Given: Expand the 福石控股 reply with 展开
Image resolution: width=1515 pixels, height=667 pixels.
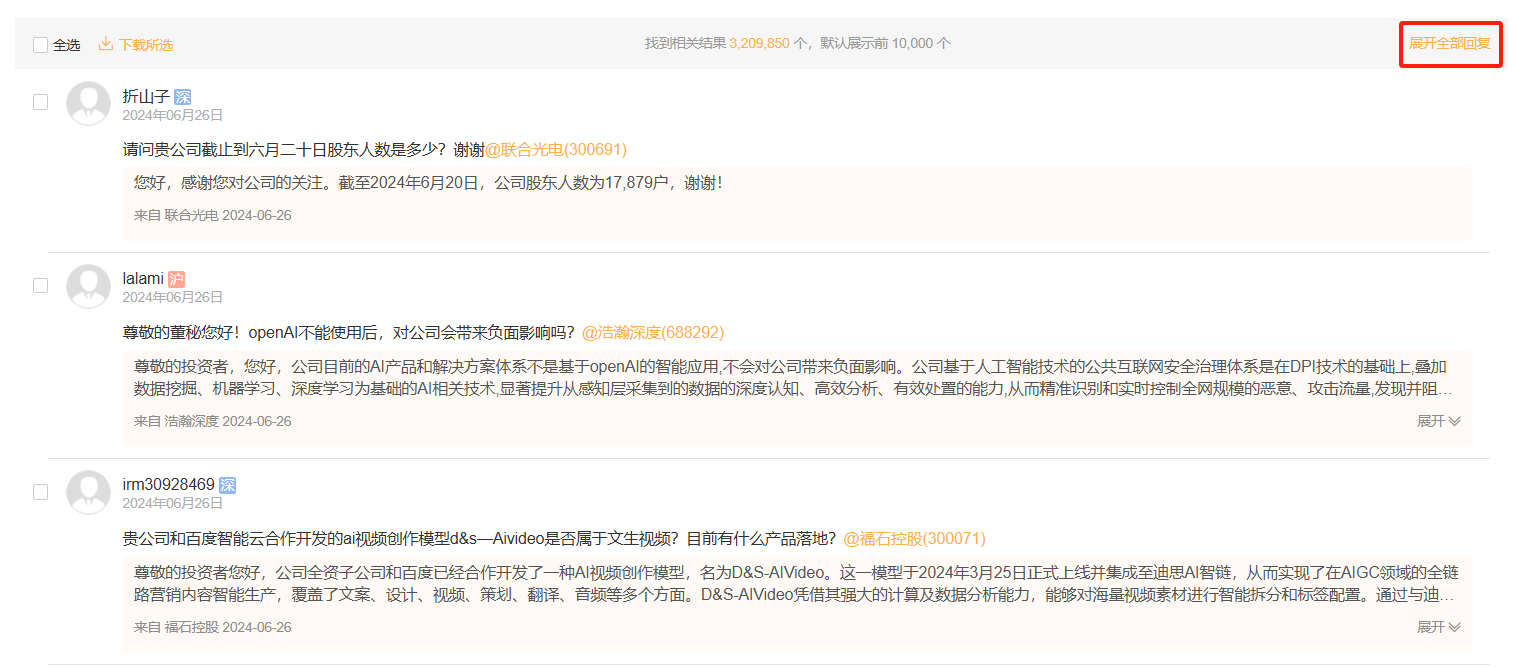Looking at the screenshot, I should (1439, 627).
